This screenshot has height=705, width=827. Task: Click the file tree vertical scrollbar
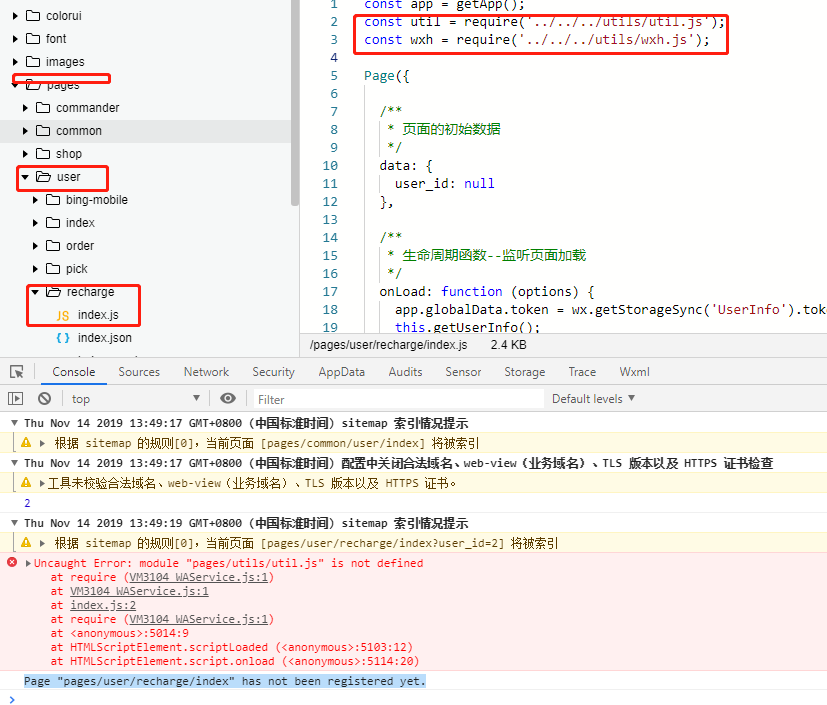tap(295, 103)
